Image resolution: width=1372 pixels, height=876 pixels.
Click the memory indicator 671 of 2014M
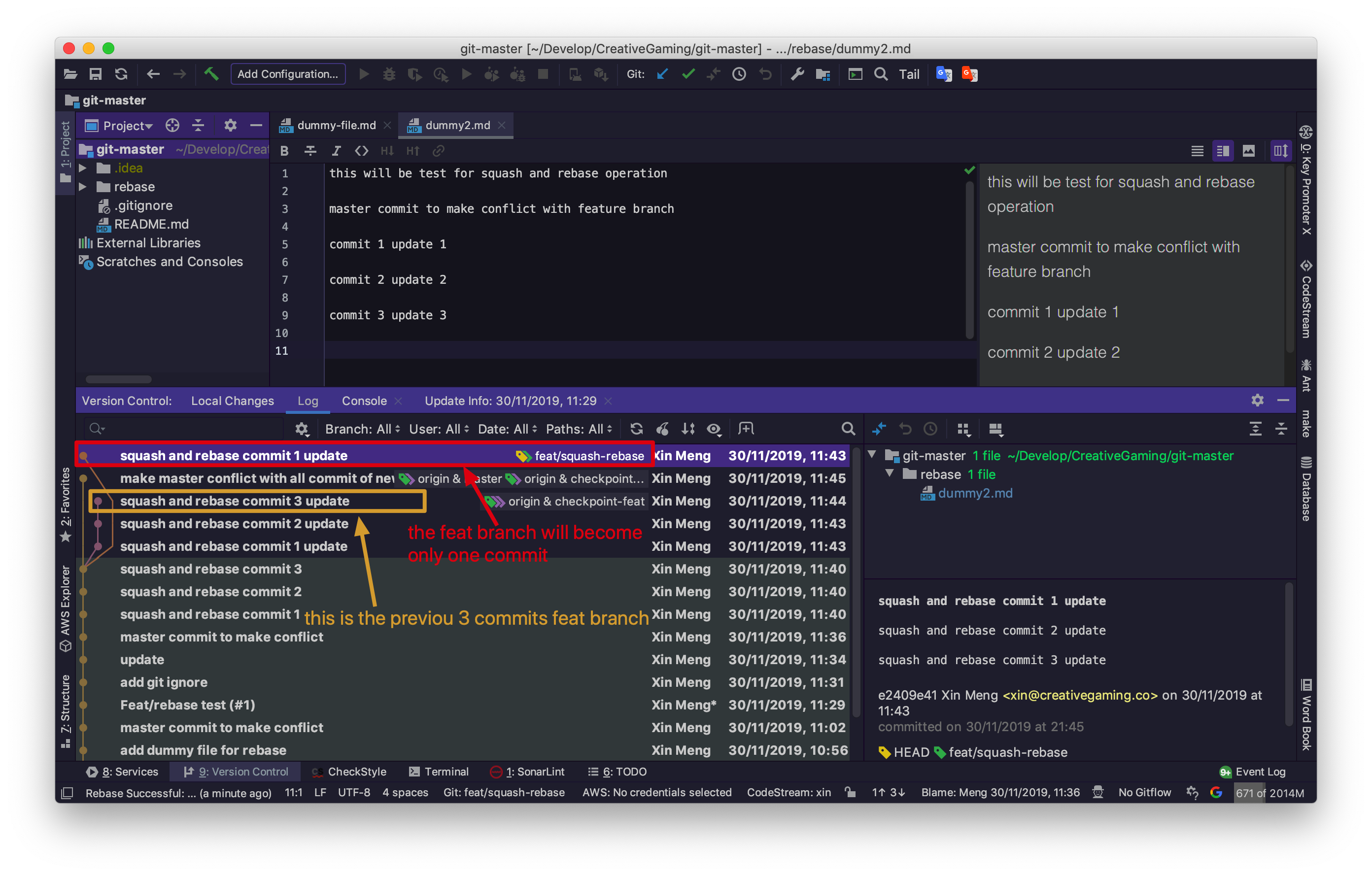(1269, 793)
